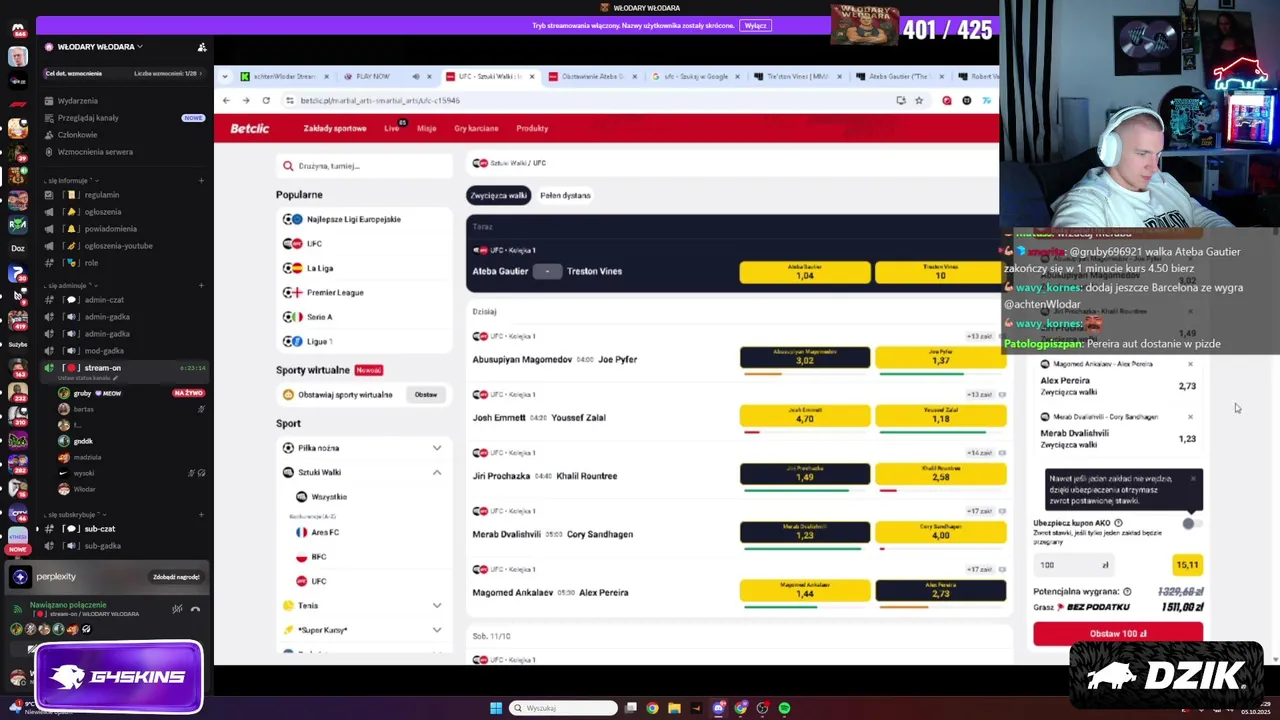1280x720 pixels.
Task: Click the Drużyna, turniej search field
Action: pyautogui.click(x=364, y=166)
